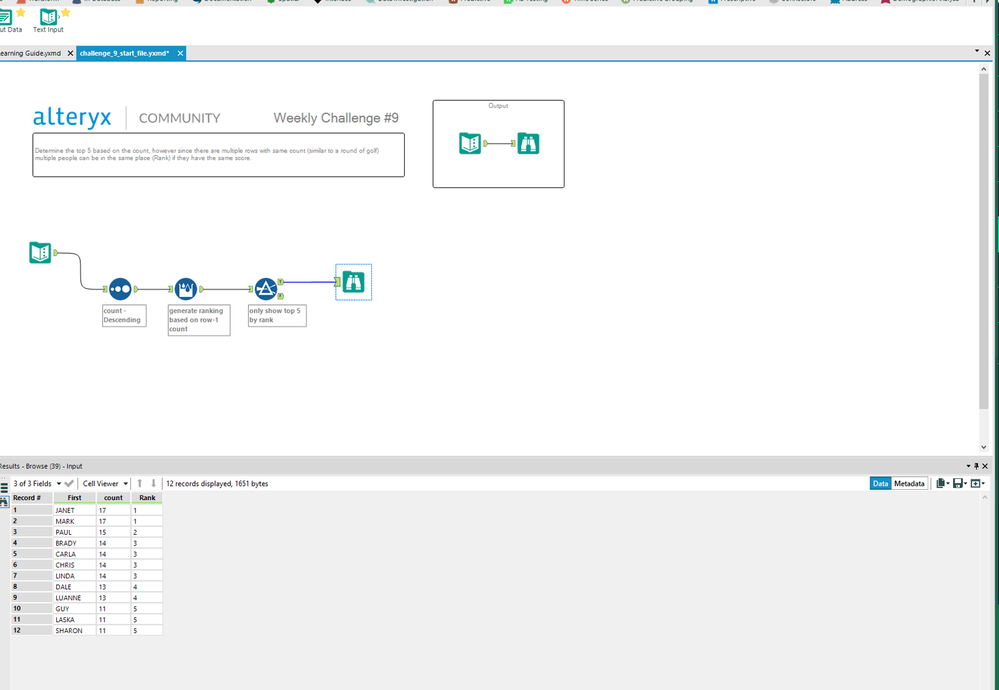Click the save results icon in results toolbar
The height and width of the screenshot is (690, 999).
958,484
